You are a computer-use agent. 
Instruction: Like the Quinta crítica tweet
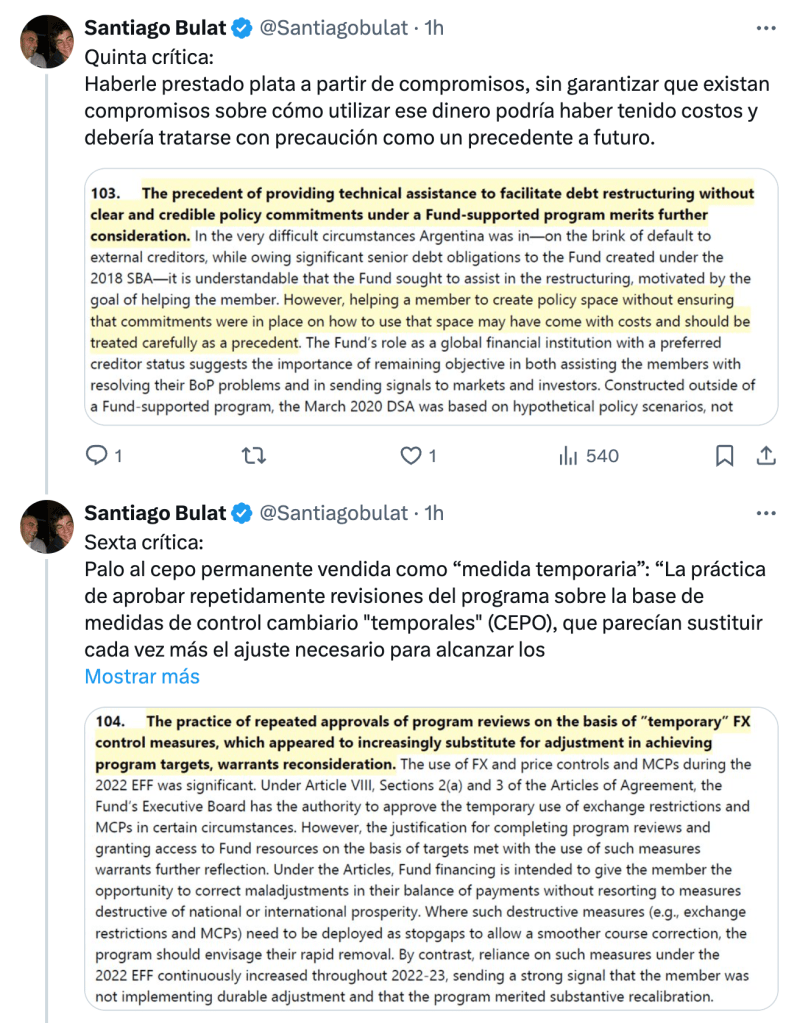(x=411, y=456)
